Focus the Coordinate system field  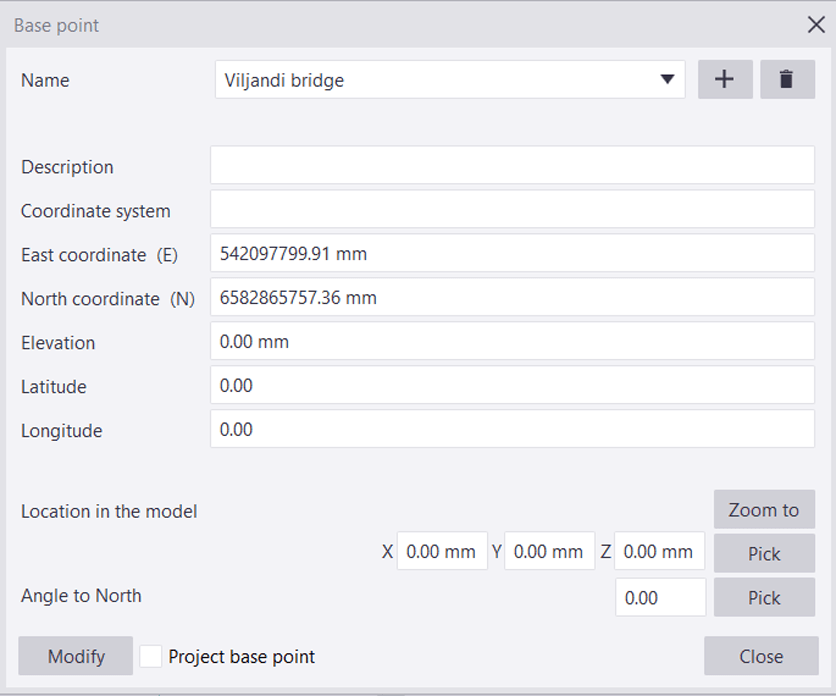[512, 209]
